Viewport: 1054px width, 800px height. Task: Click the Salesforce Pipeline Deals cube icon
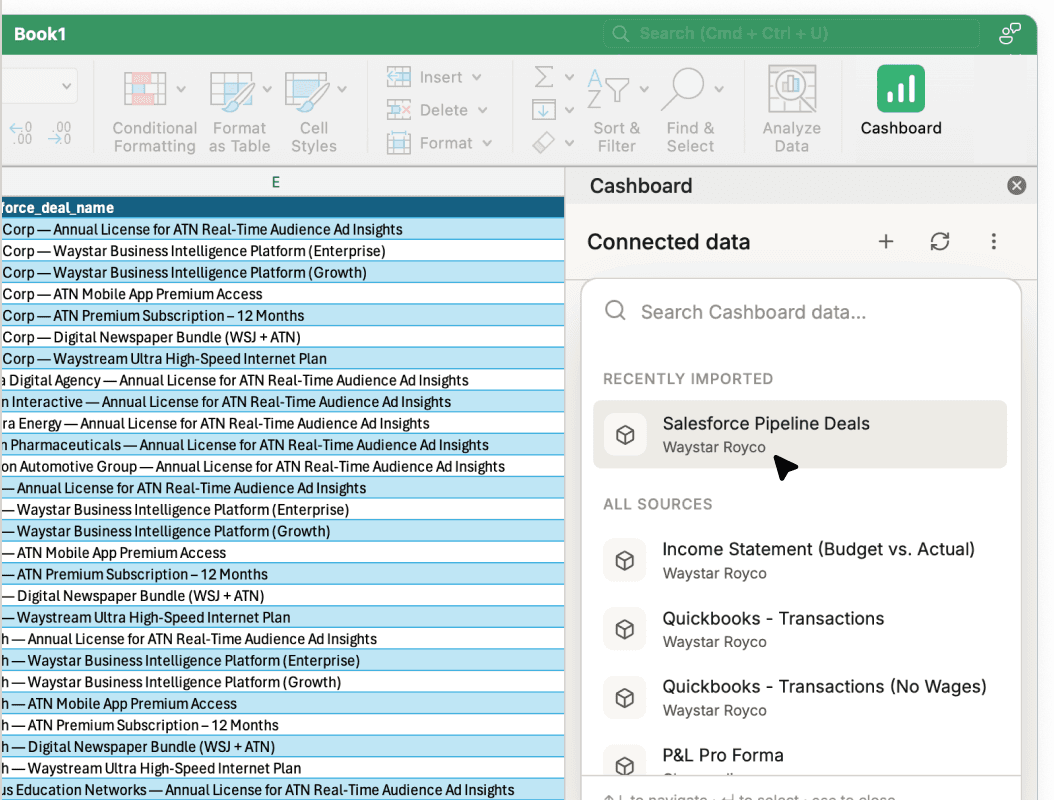[625, 434]
